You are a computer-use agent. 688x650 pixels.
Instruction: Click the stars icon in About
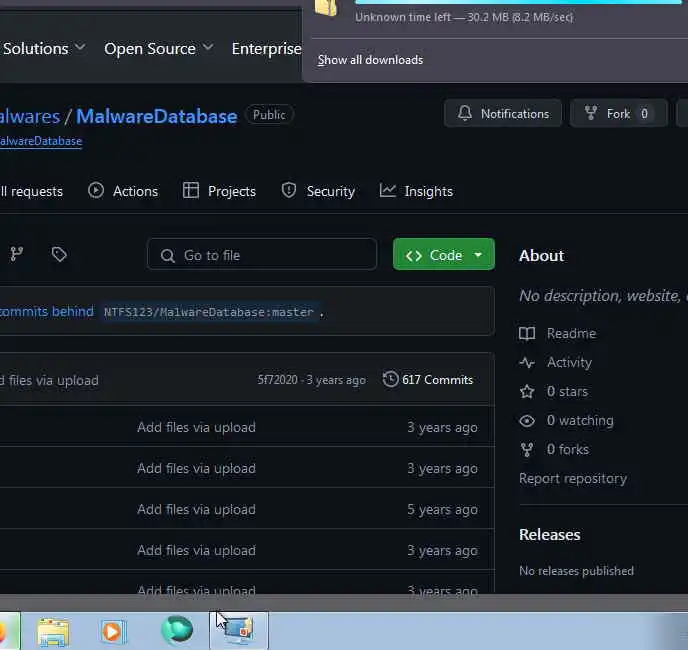coord(527,391)
